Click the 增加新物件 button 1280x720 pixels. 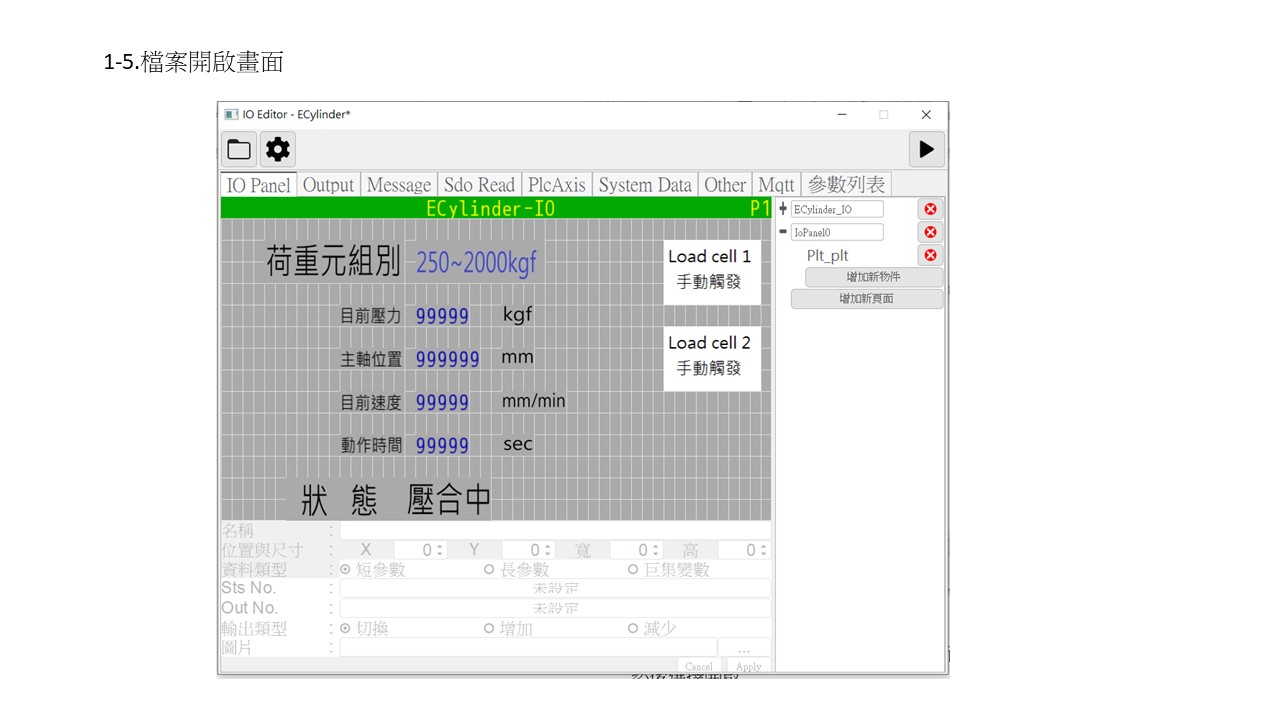pos(873,277)
